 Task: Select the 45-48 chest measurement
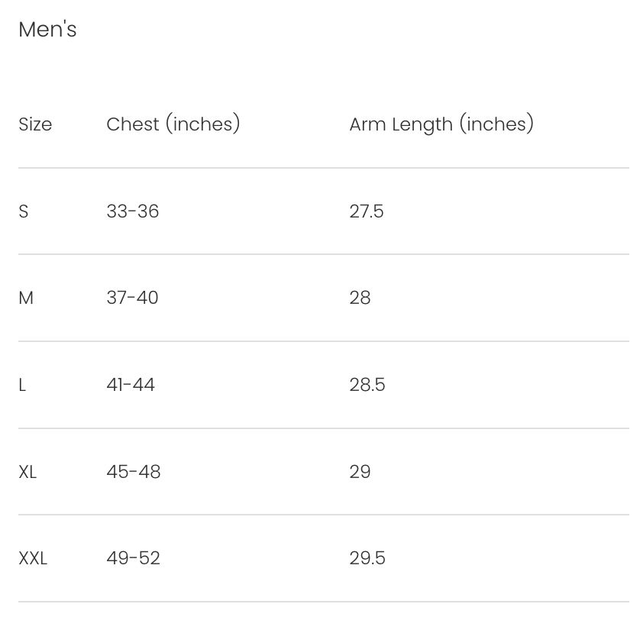pyautogui.click(x=133, y=472)
